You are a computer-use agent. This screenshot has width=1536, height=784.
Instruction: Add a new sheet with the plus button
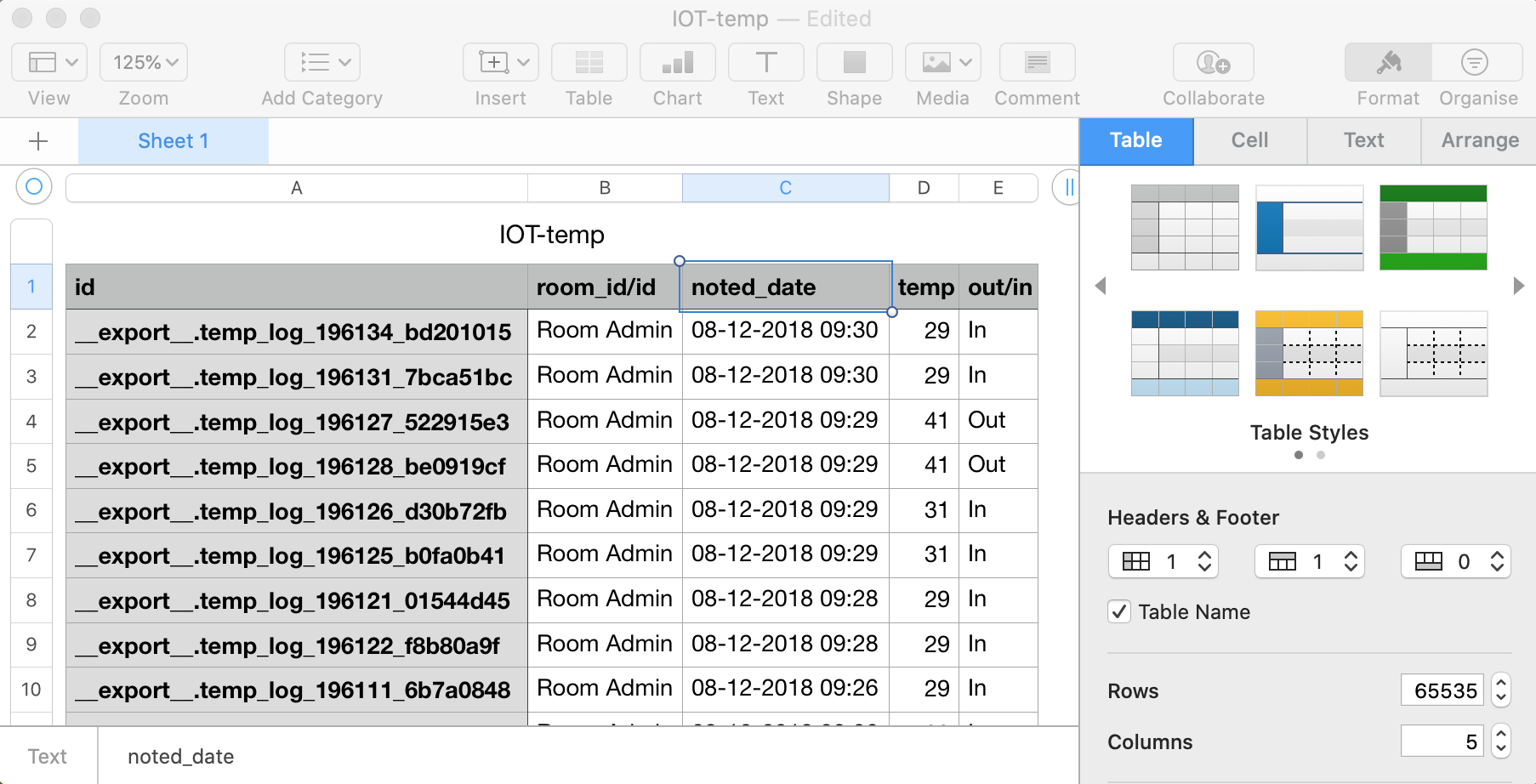(x=38, y=140)
